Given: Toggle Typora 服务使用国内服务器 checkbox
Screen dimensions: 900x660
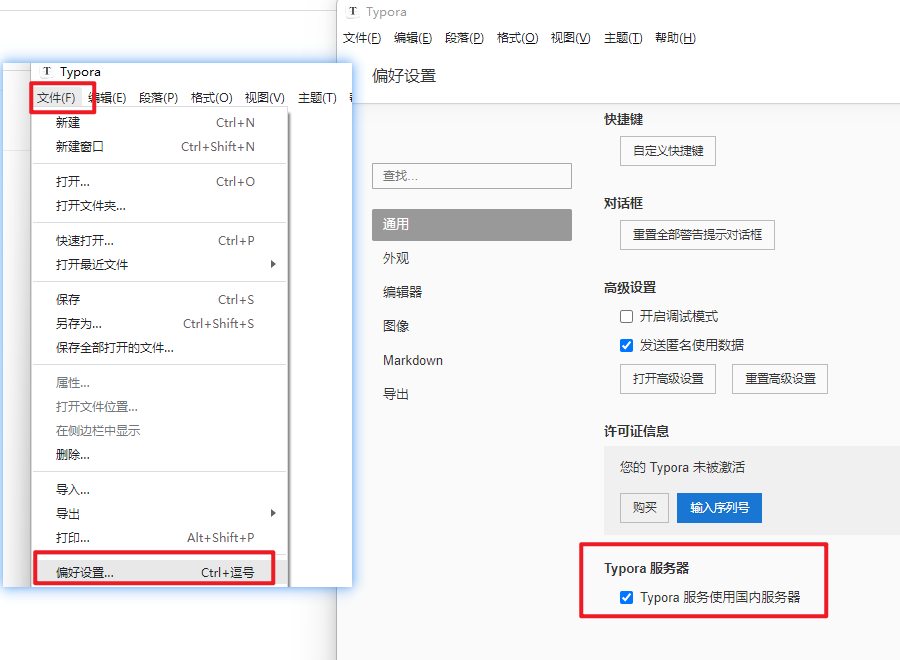Looking at the screenshot, I should [626, 597].
